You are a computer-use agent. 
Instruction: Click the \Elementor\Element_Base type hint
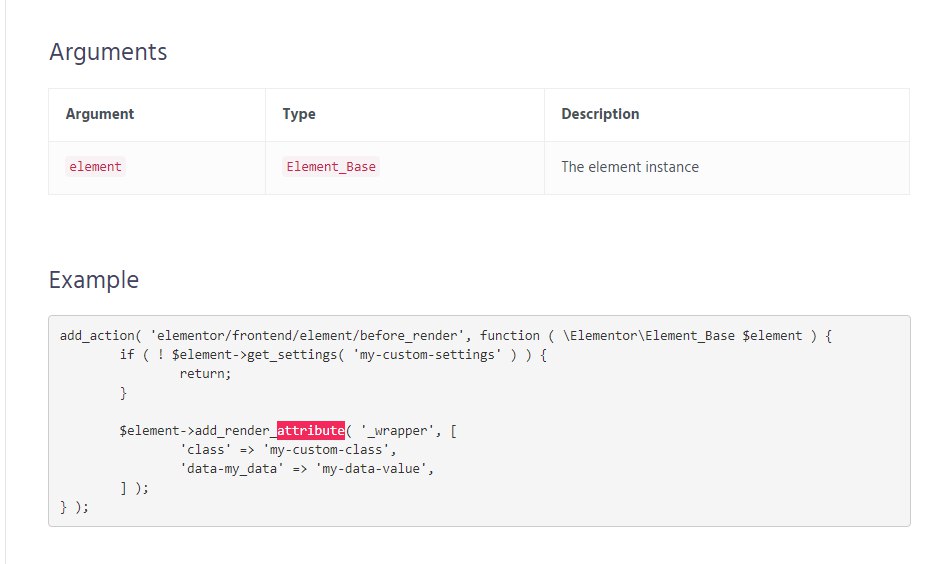(x=649, y=336)
